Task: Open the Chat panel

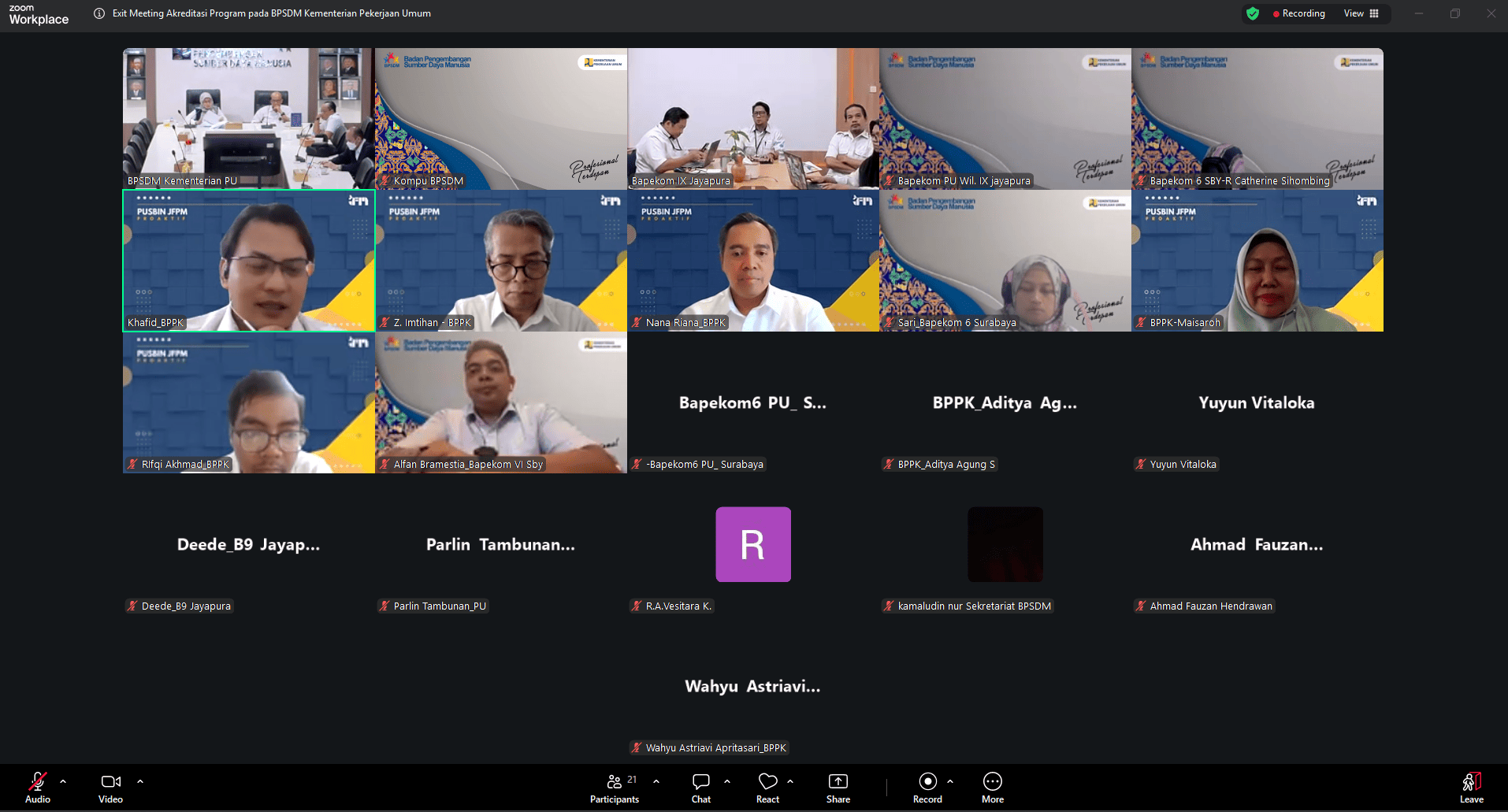Action: coord(700,788)
